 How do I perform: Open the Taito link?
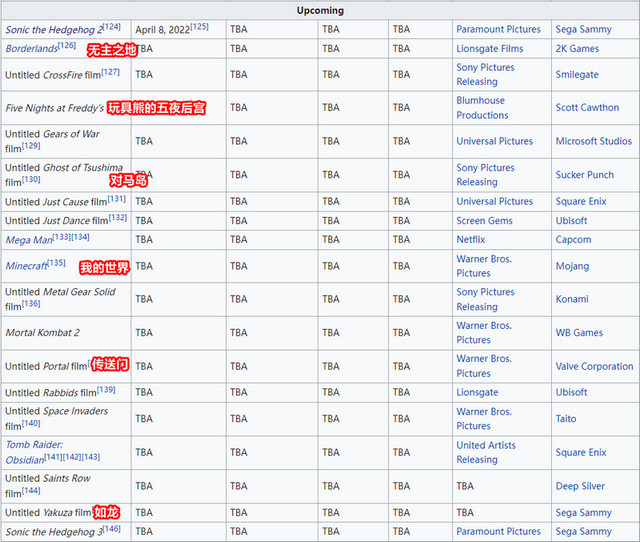566,419
